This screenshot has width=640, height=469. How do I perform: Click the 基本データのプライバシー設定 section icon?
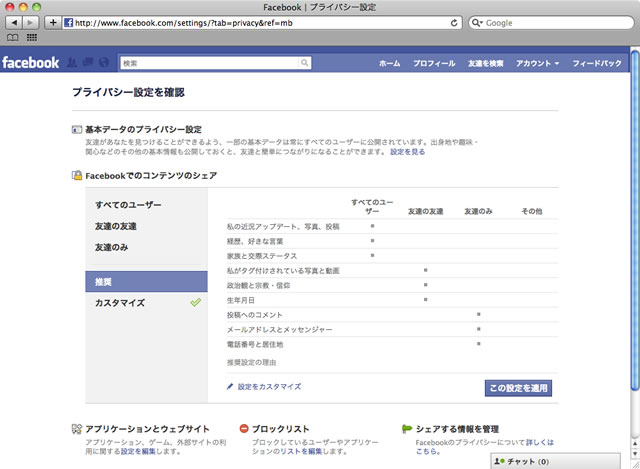pyautogui.click(x=77, y=130)
